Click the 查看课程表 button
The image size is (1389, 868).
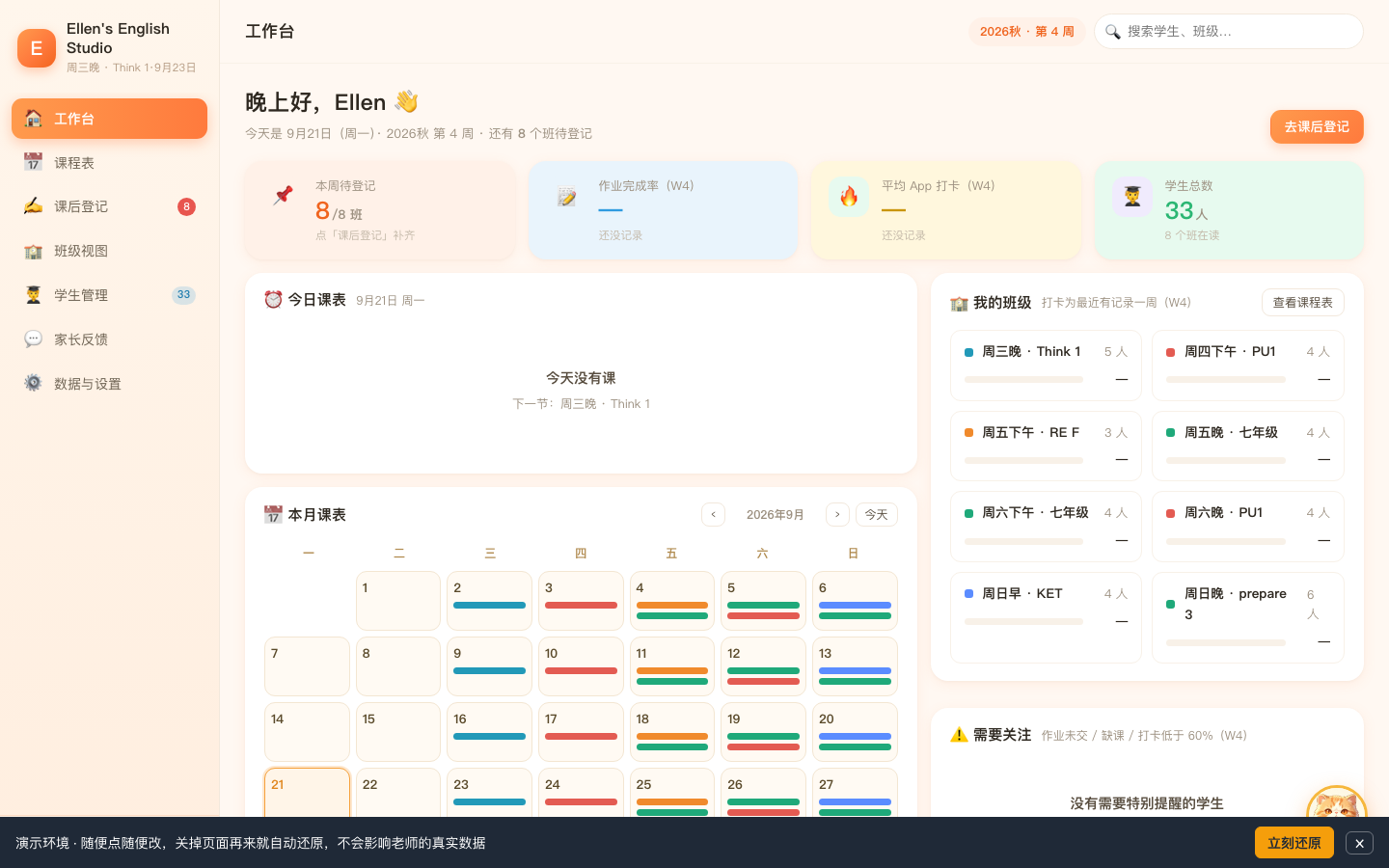click(x=1303, y=303)
